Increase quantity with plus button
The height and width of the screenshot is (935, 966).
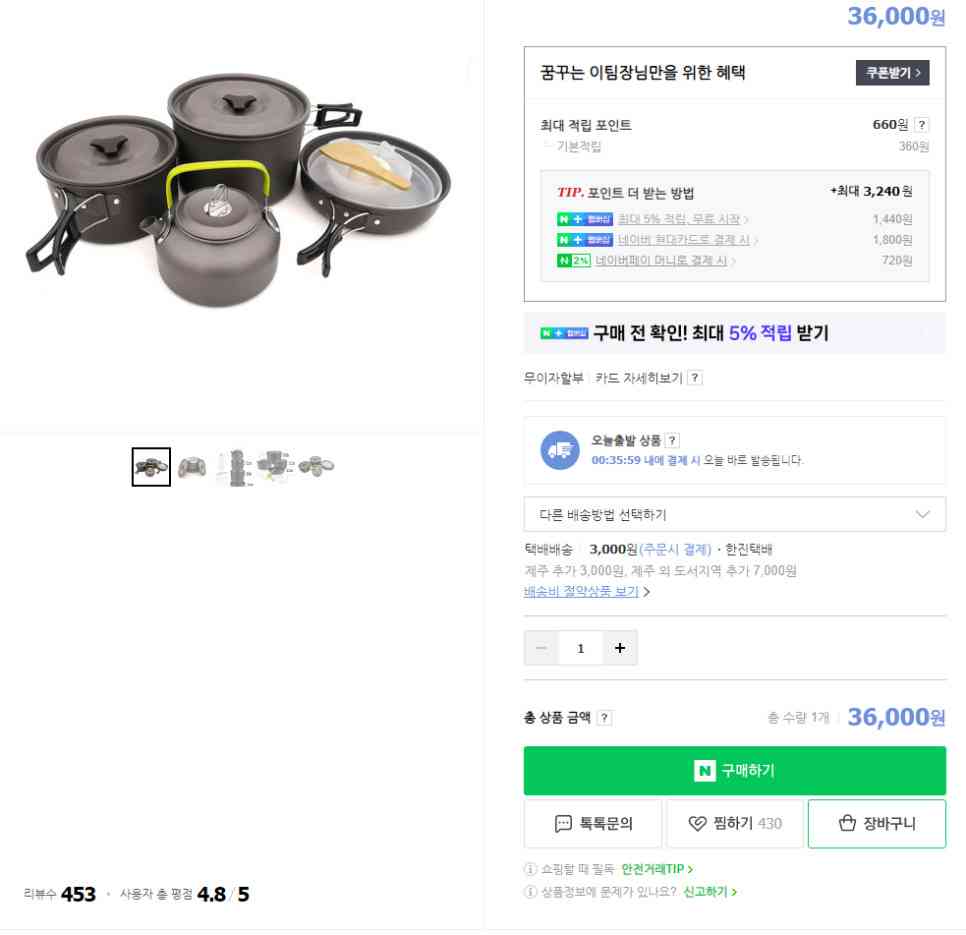coord(620,648)
